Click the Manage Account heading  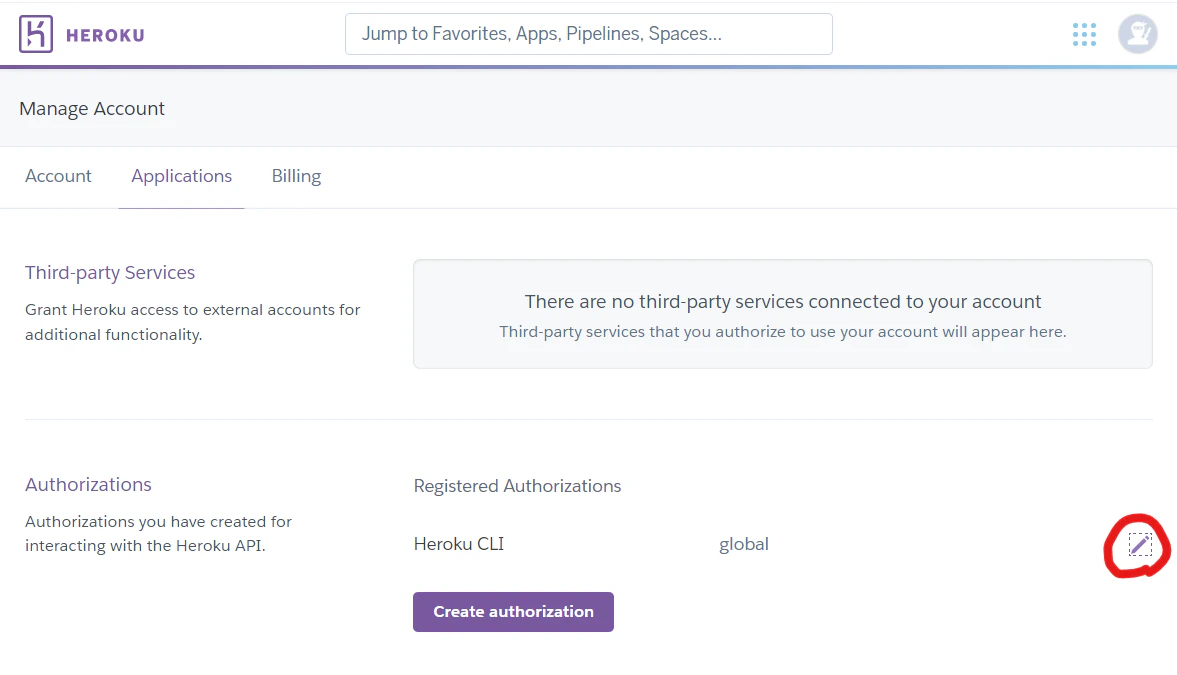point(92,109)
